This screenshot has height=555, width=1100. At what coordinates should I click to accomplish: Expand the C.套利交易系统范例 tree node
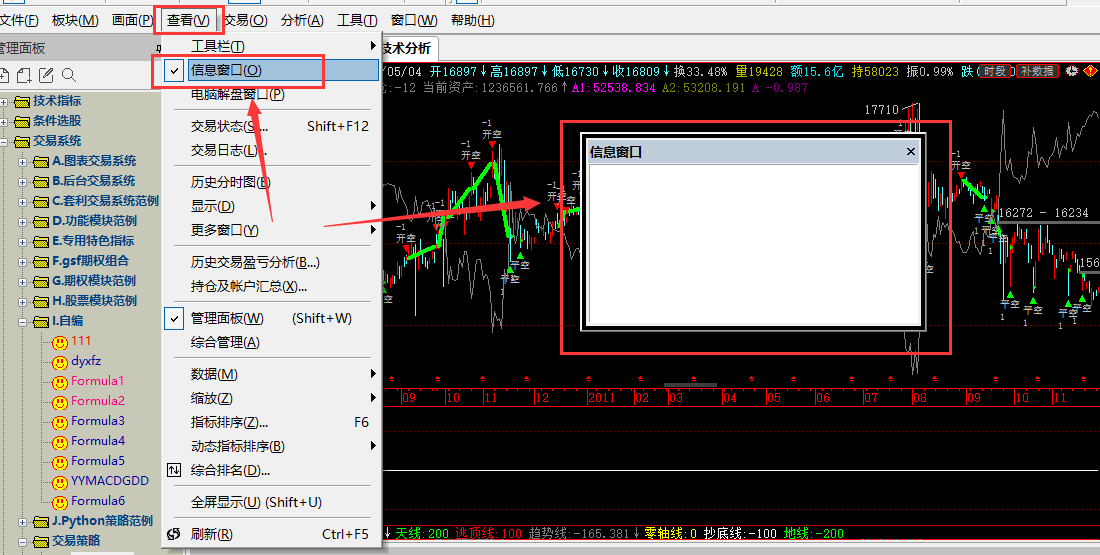(22, 202)
